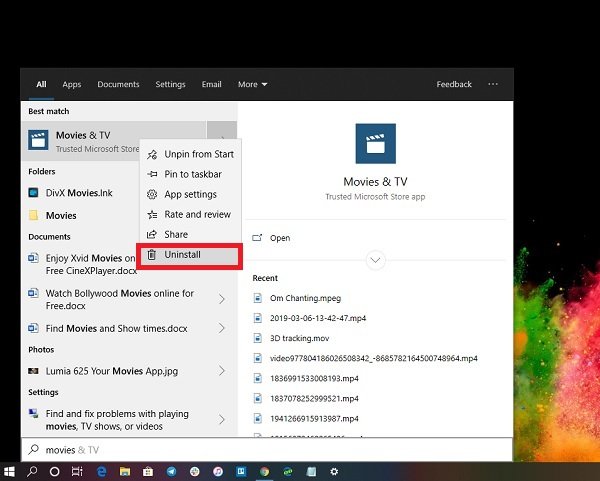Choose Share in the context menu
Viewport: 600px width, 481px height.
coord(190,234)
